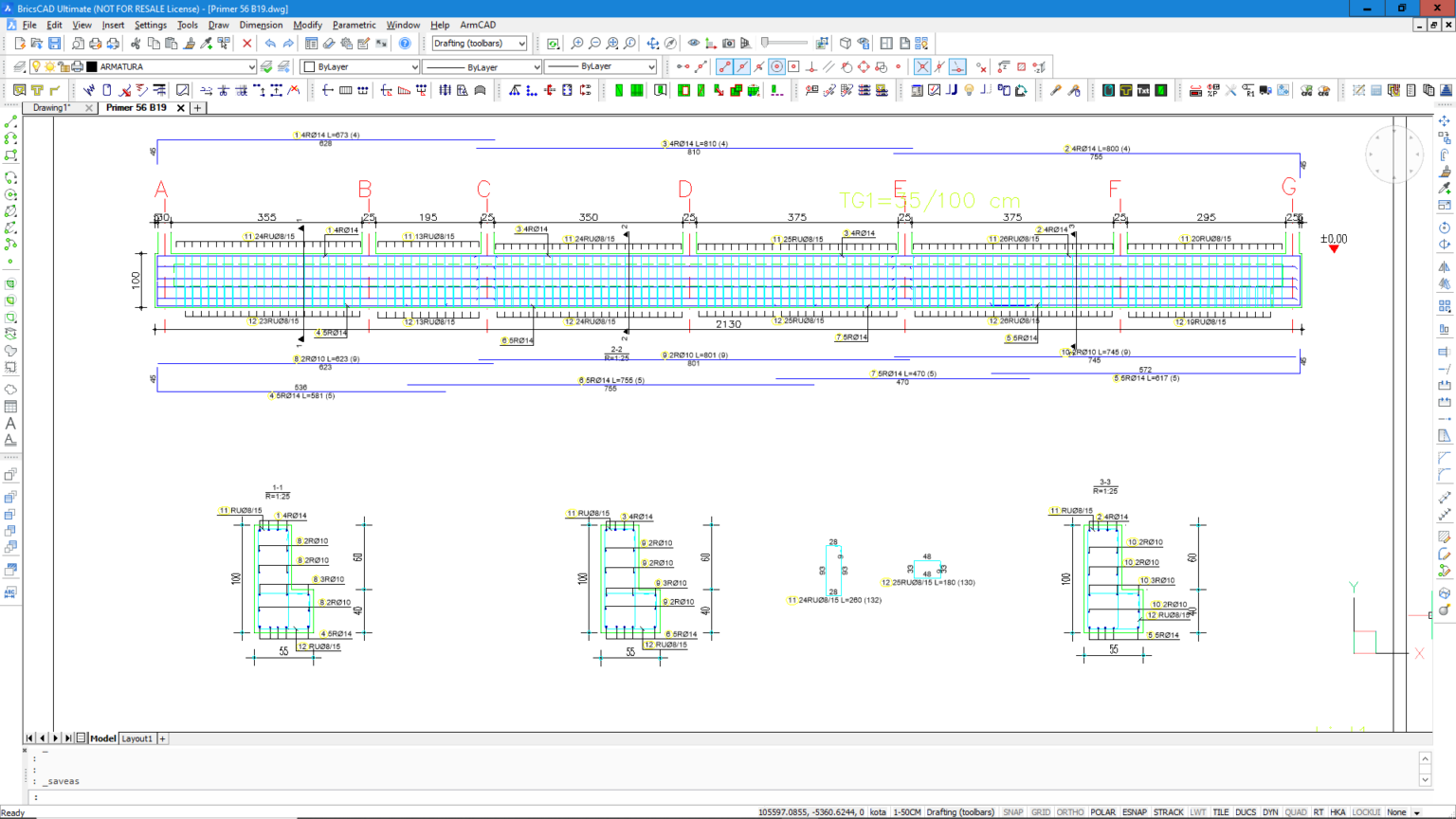This screenshot has width=1456, height=819.
Task: Click the Pan arrows icon
Action: 653,44
